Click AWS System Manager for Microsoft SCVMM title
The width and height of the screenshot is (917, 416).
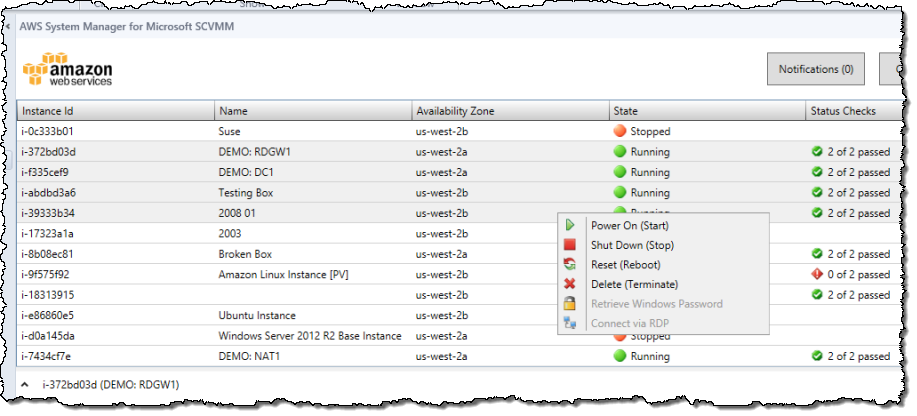coord(127,27)
